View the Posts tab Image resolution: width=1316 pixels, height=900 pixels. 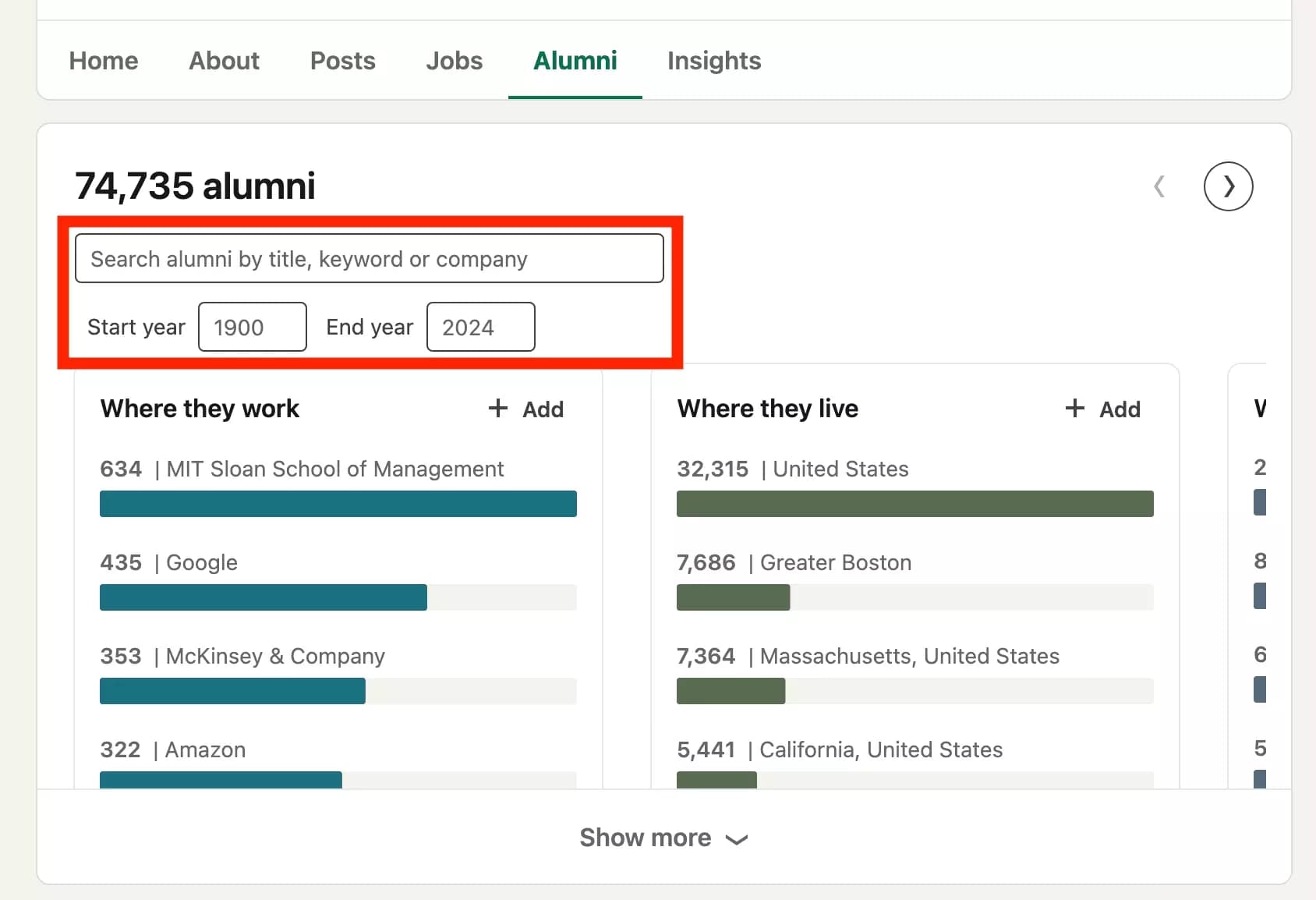[342, 60]
